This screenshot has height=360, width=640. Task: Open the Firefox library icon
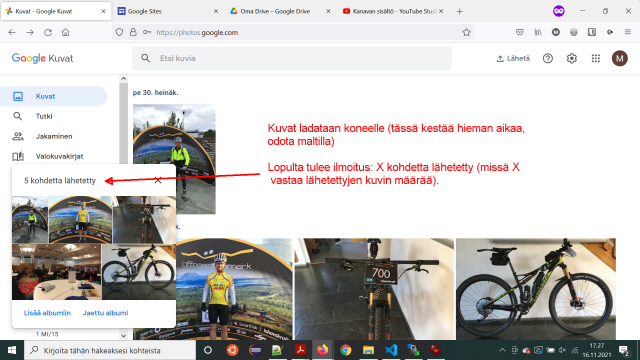click(x=538, y=32)
